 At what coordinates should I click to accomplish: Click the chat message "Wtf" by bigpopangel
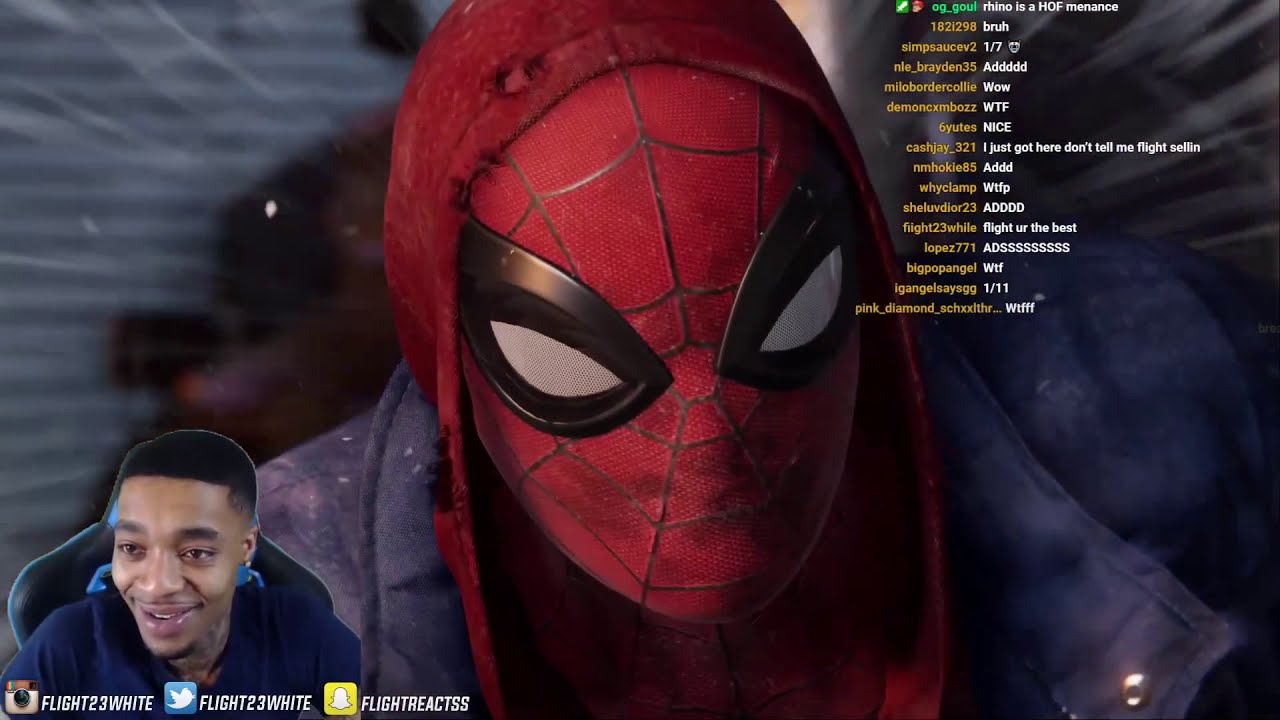point(993,267)
